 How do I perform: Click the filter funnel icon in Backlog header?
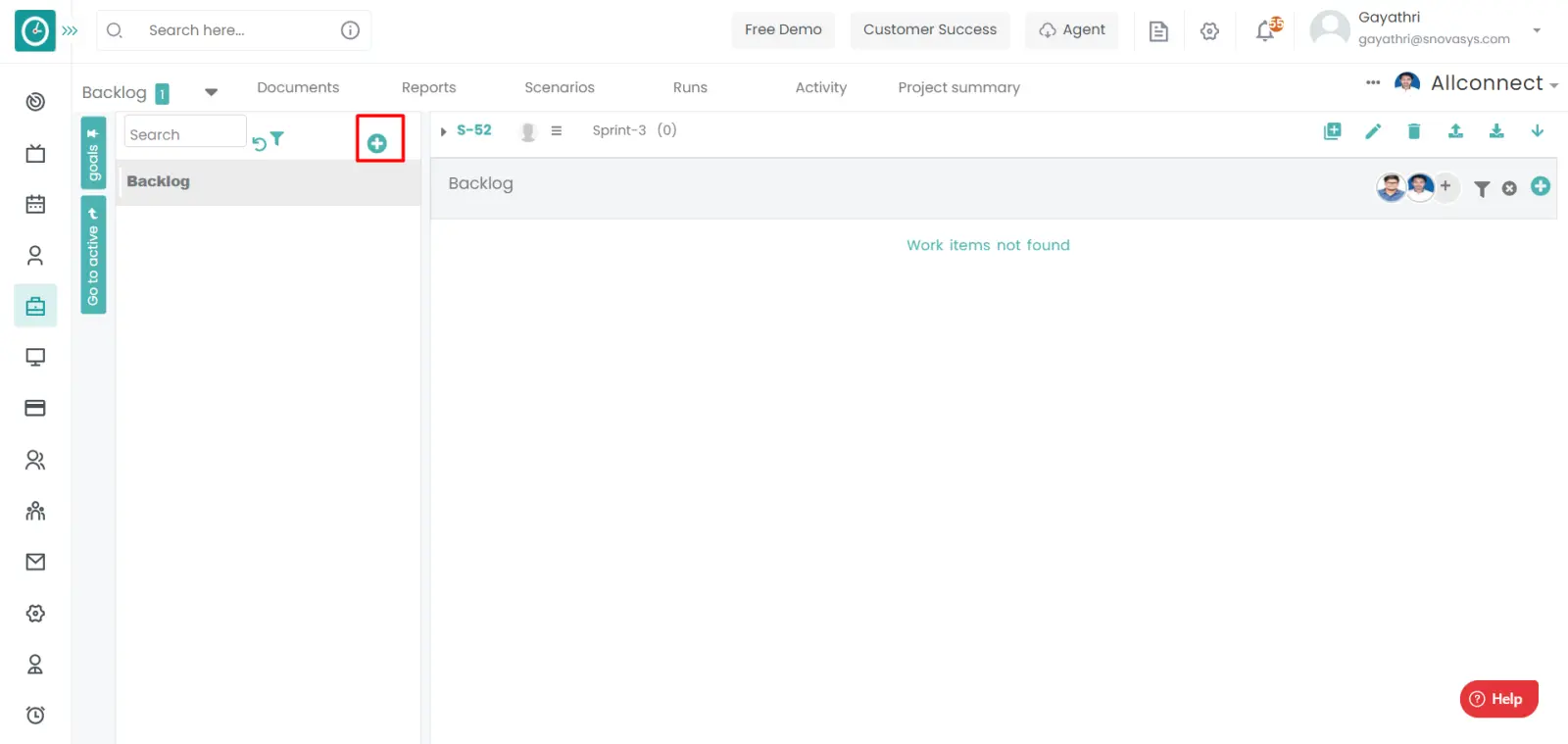(x=1482, y=188)
